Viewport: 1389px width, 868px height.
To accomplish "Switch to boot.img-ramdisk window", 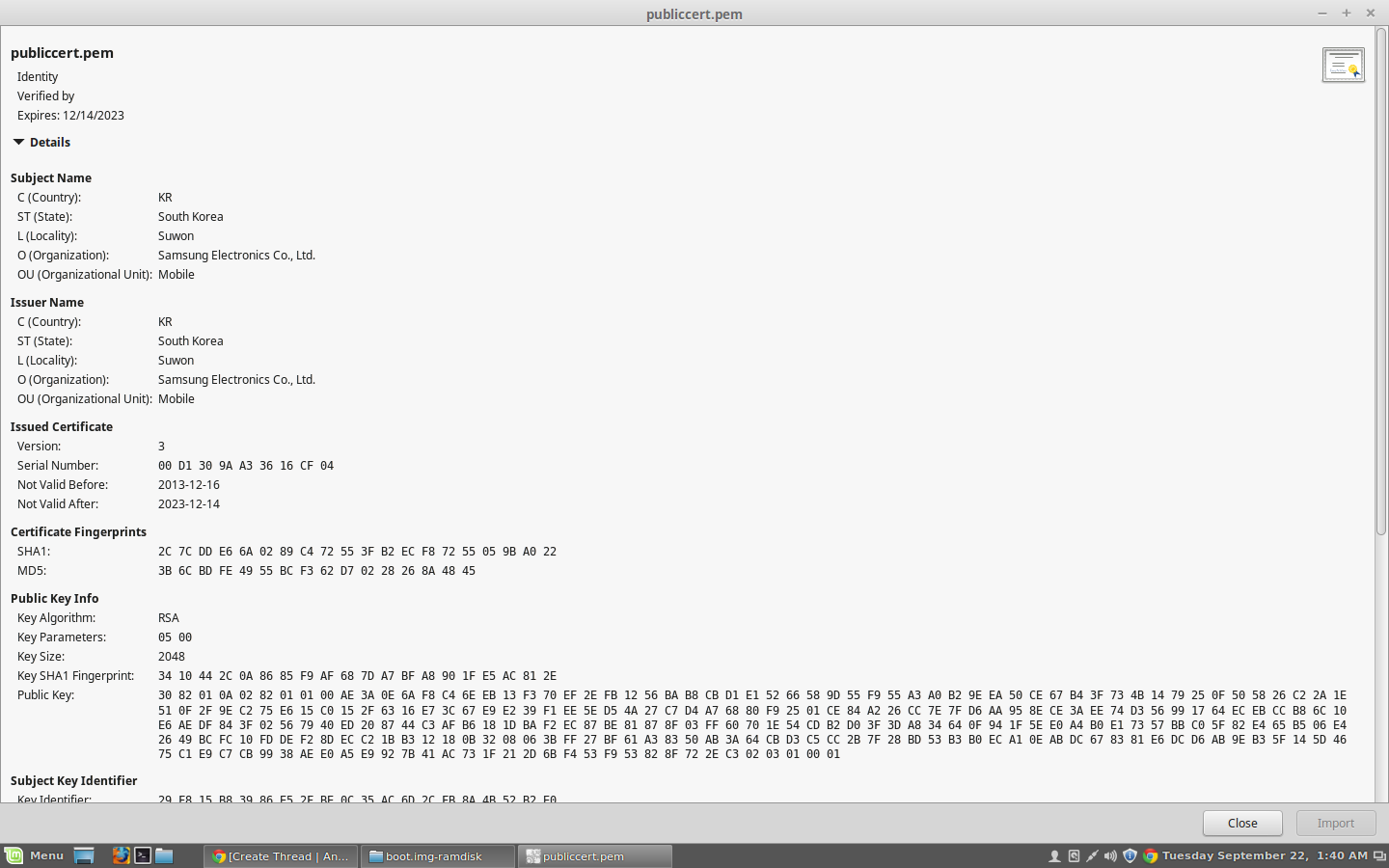I will 438,855.
